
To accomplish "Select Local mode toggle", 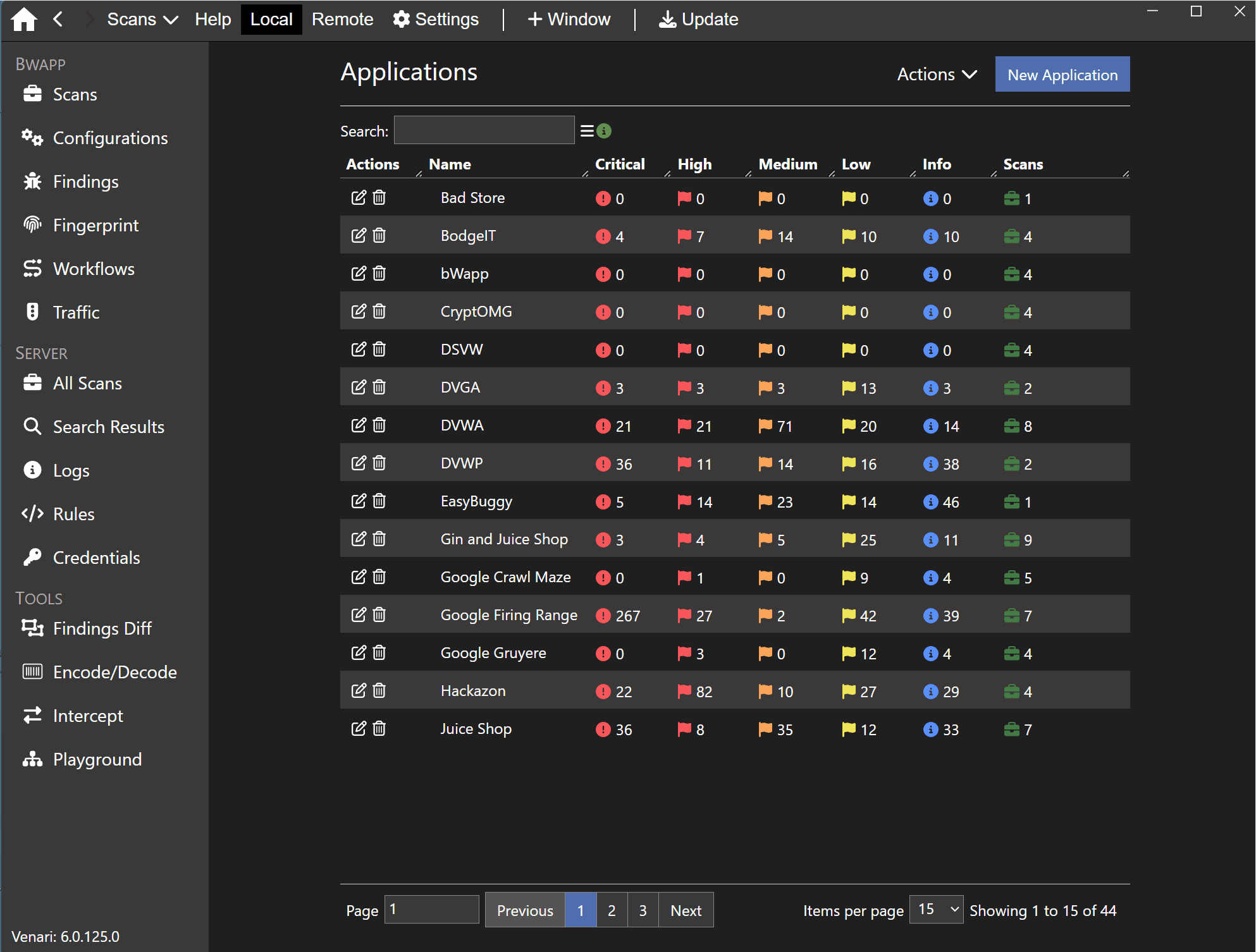I will (271, 19).
